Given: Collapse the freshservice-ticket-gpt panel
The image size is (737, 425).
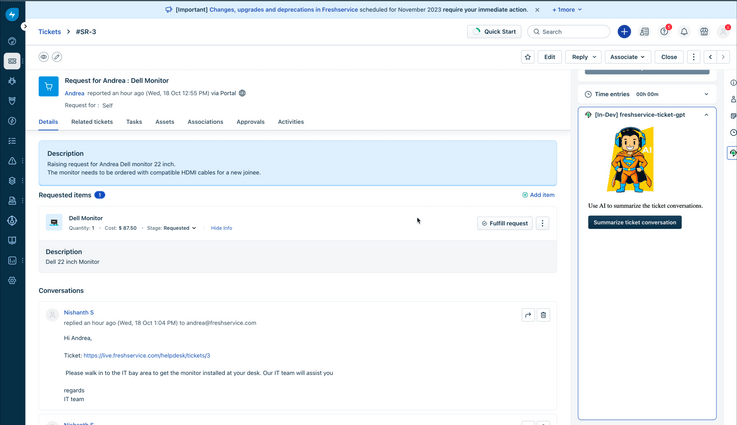Looking at the screenshot, I should click(x=706, y=115).
